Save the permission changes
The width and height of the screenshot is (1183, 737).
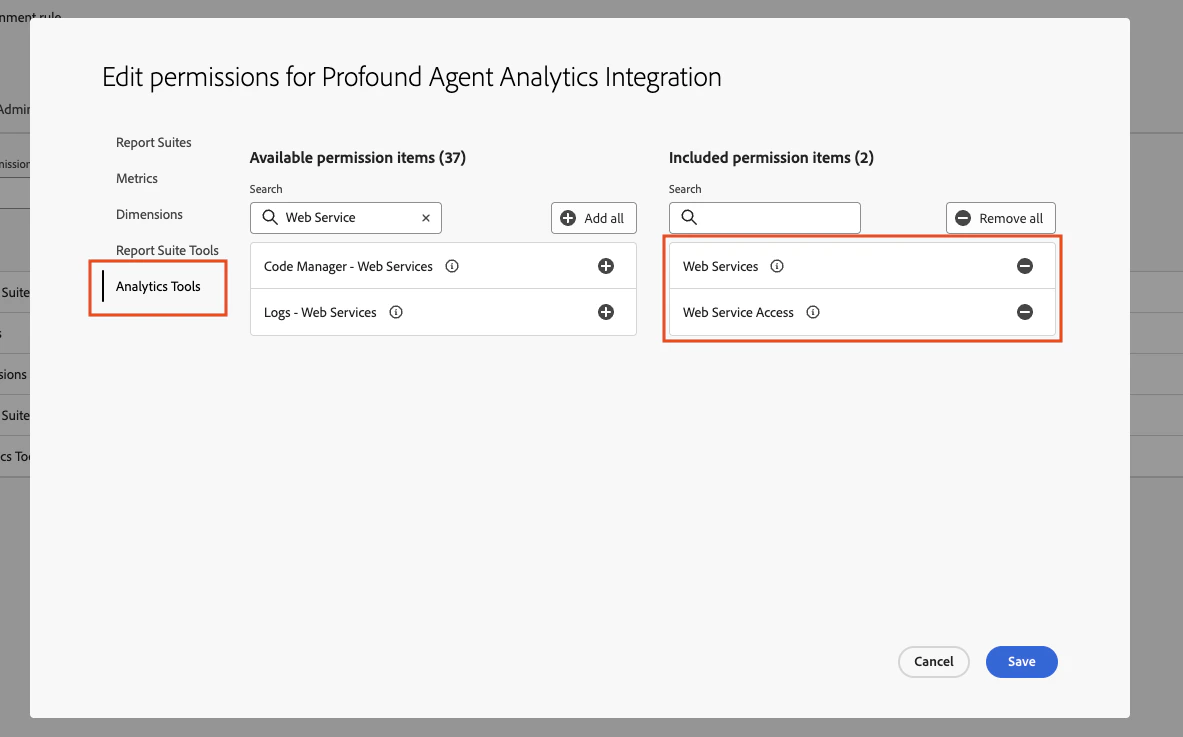pyautogui.click(x=1022, y=662)
